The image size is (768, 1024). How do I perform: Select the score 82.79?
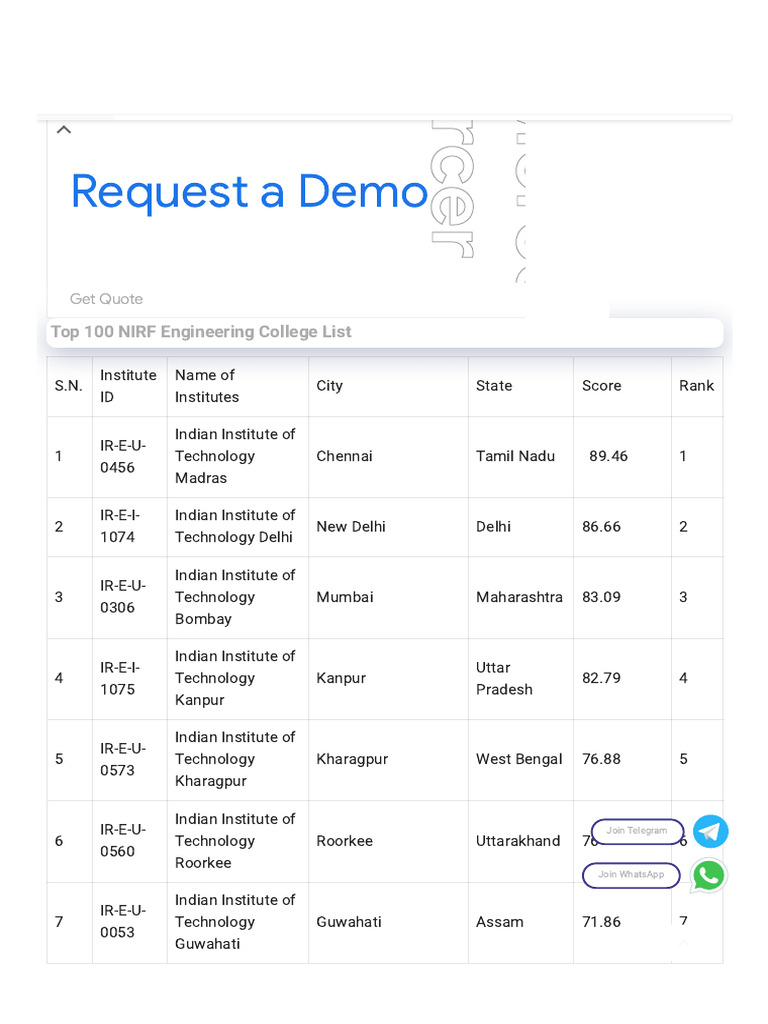(601, 679)
